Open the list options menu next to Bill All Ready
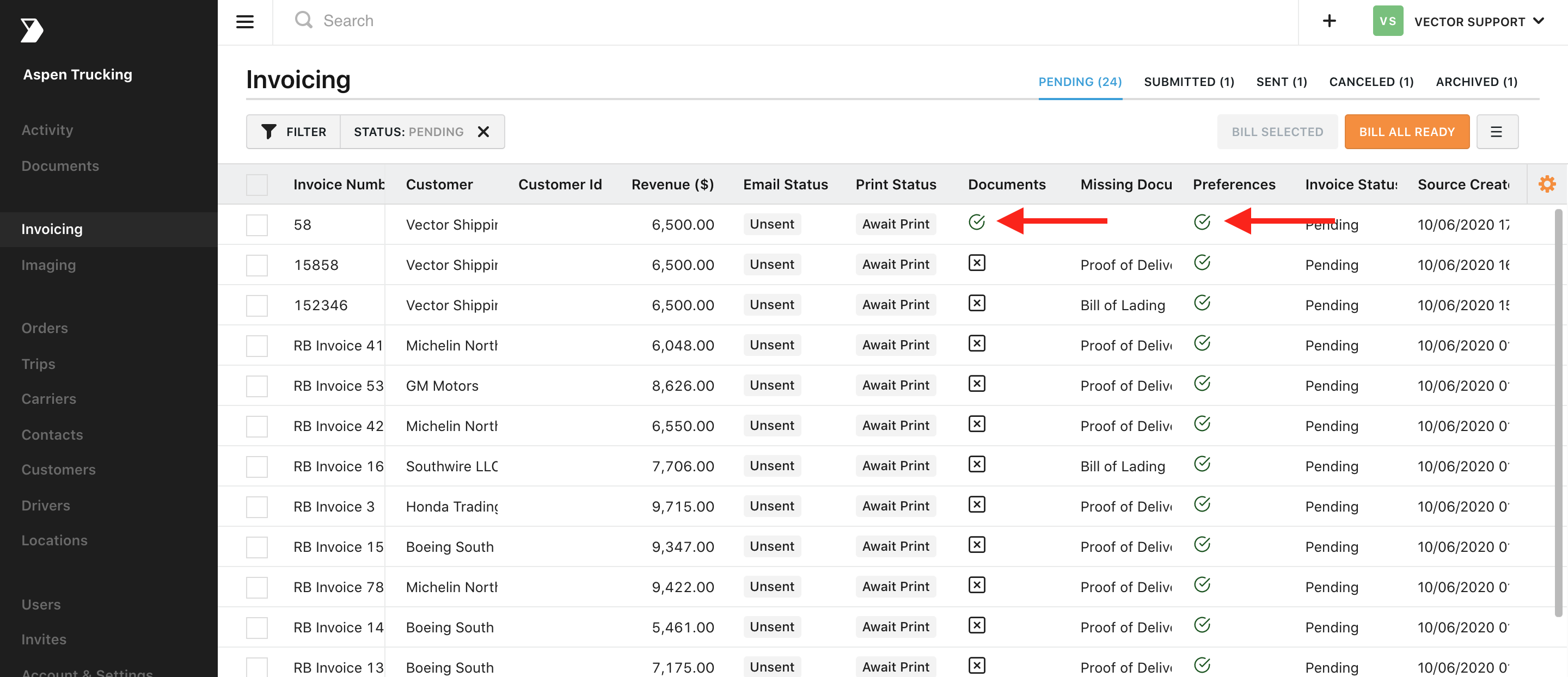 (x=1496, y=131)
